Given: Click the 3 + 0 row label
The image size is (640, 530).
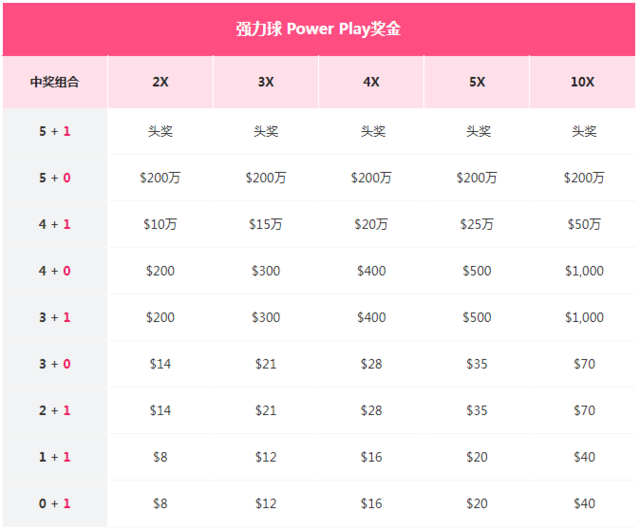Looking at the screenshot, I should (x=55, y=364).
